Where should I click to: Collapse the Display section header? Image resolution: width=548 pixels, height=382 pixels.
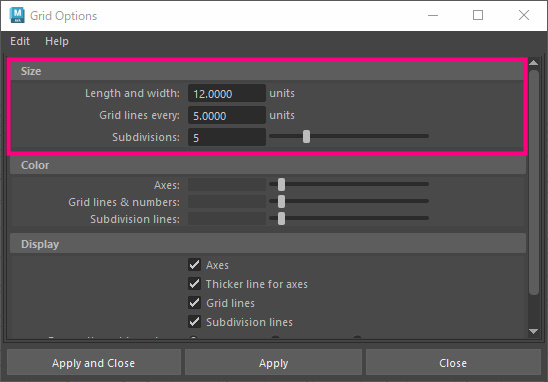(268, 244)
